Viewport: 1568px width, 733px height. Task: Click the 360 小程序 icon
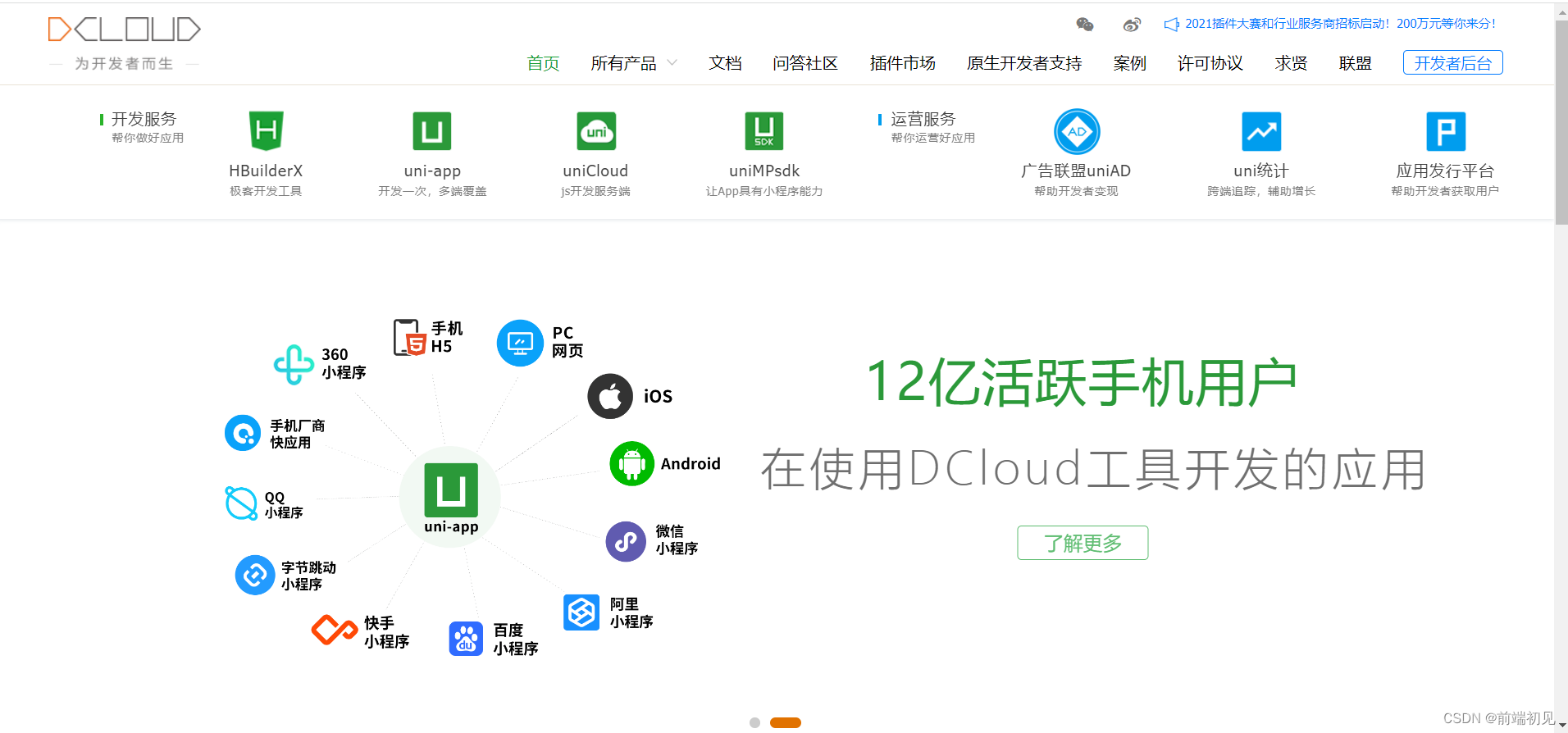[x=294, y=364]
